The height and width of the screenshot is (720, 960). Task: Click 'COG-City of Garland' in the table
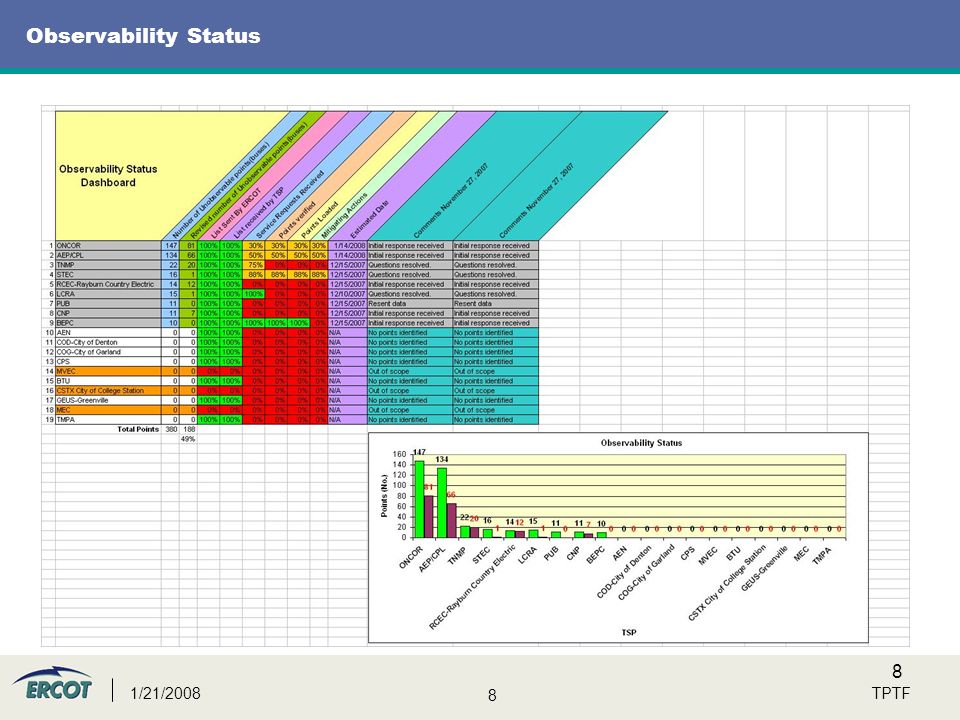pos(108,352)
